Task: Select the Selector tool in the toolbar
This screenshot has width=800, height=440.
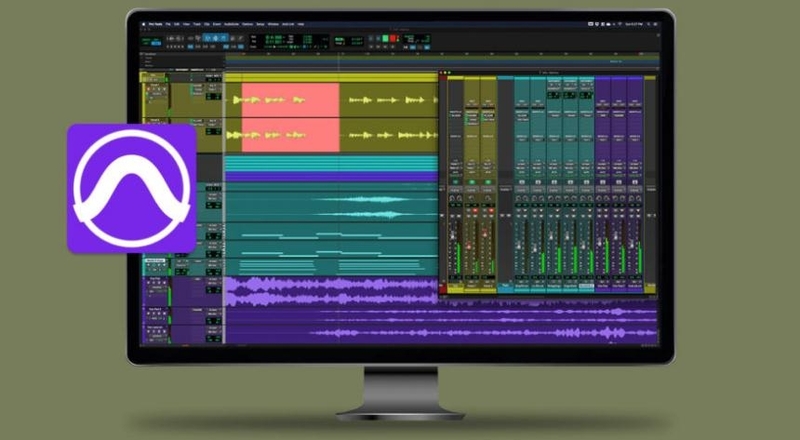Action: (215, 38)
